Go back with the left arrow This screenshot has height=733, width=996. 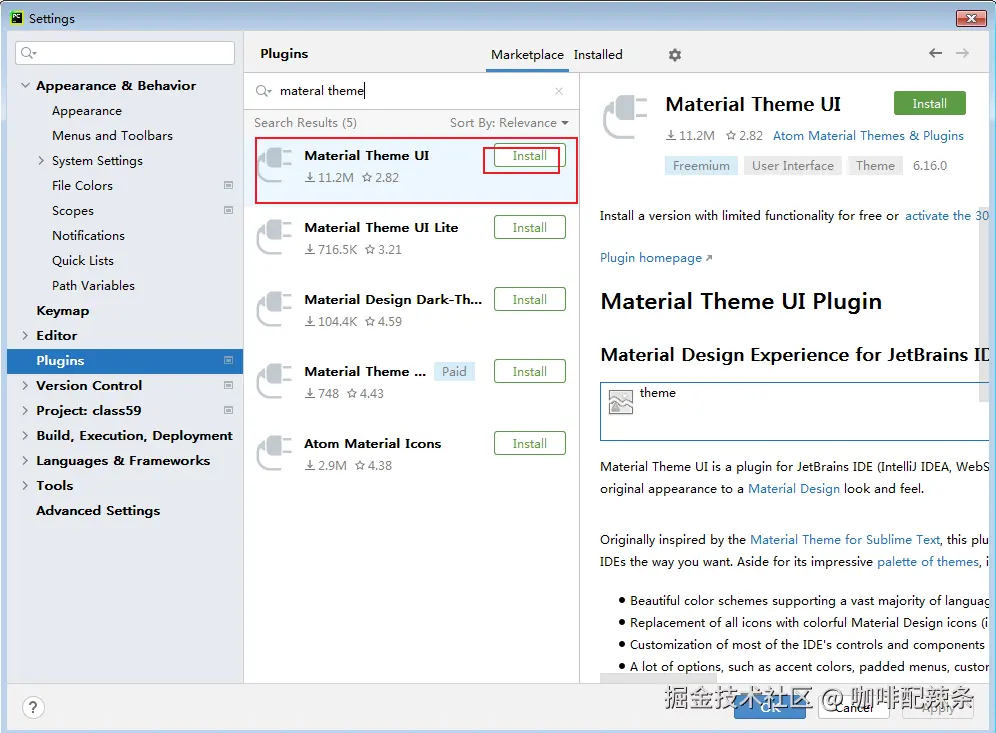click(x=935, y=53)
